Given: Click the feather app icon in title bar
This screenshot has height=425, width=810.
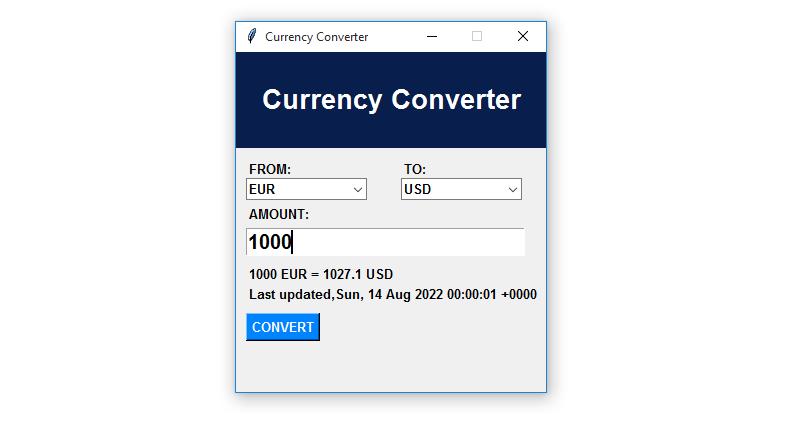Looking at the screenshot, I should click(x=251, y=37).
